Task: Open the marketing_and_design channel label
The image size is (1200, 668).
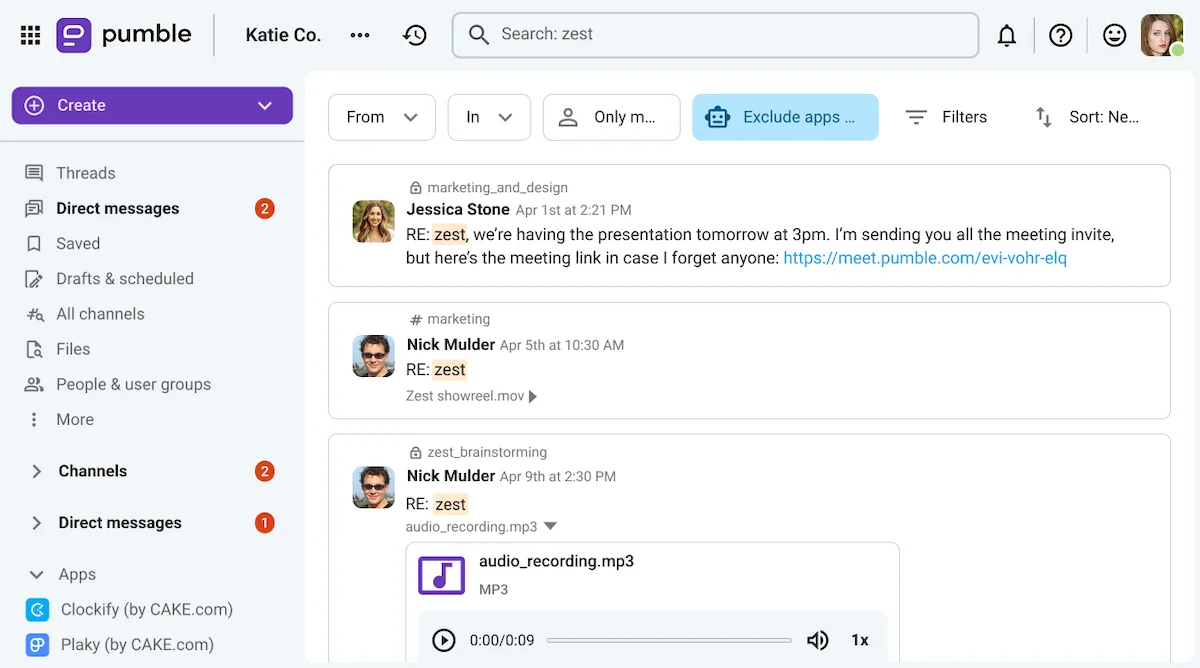Action: 497,187
